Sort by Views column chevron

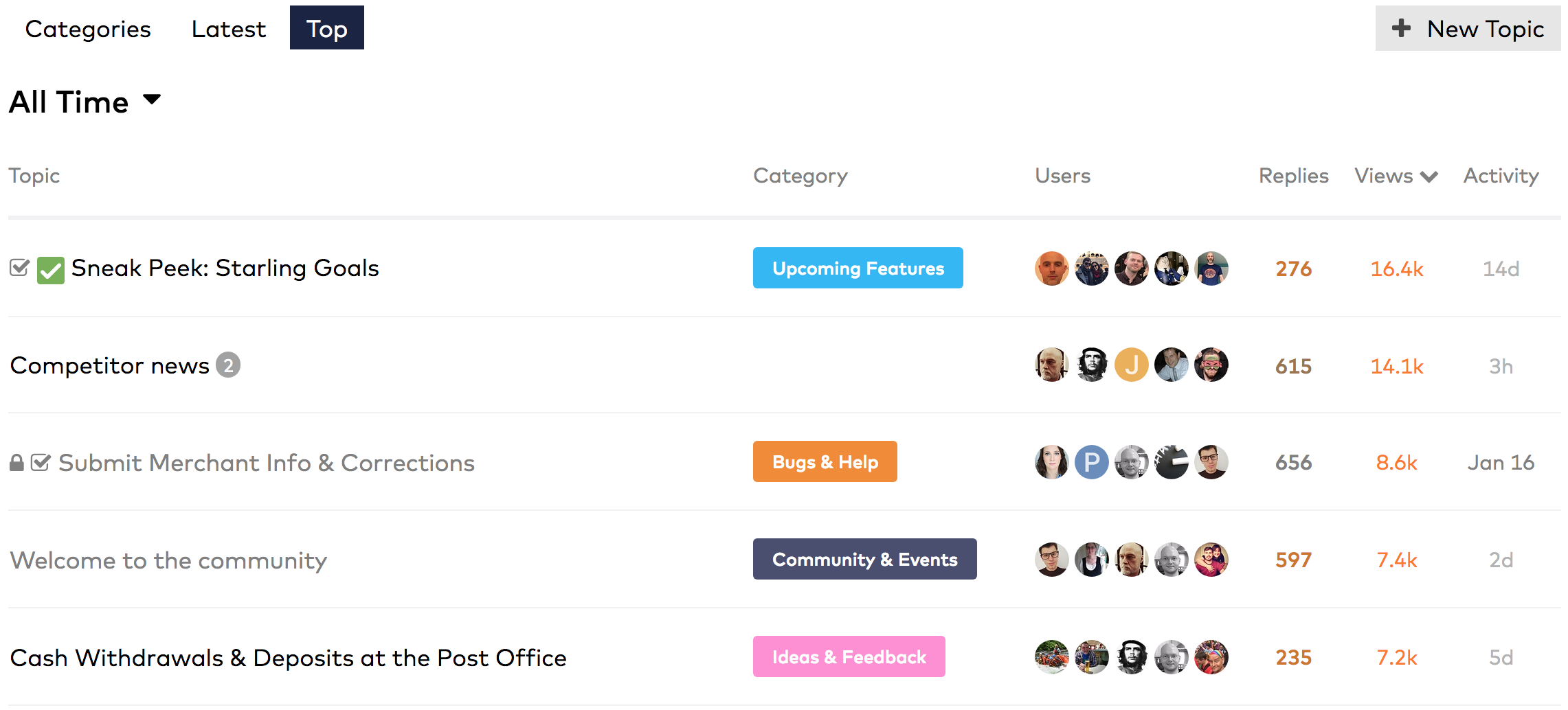(x=1429, y=176)
